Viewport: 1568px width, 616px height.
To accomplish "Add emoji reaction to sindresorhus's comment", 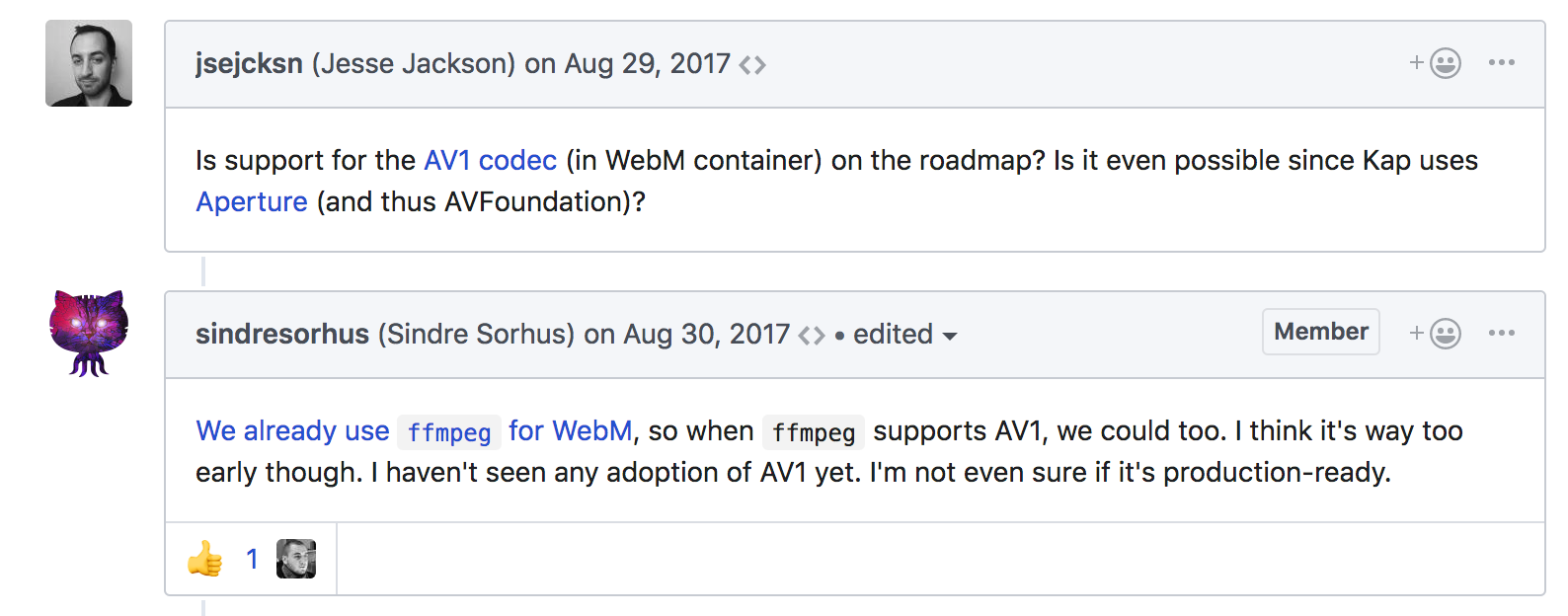I will tap(1435, 334).
